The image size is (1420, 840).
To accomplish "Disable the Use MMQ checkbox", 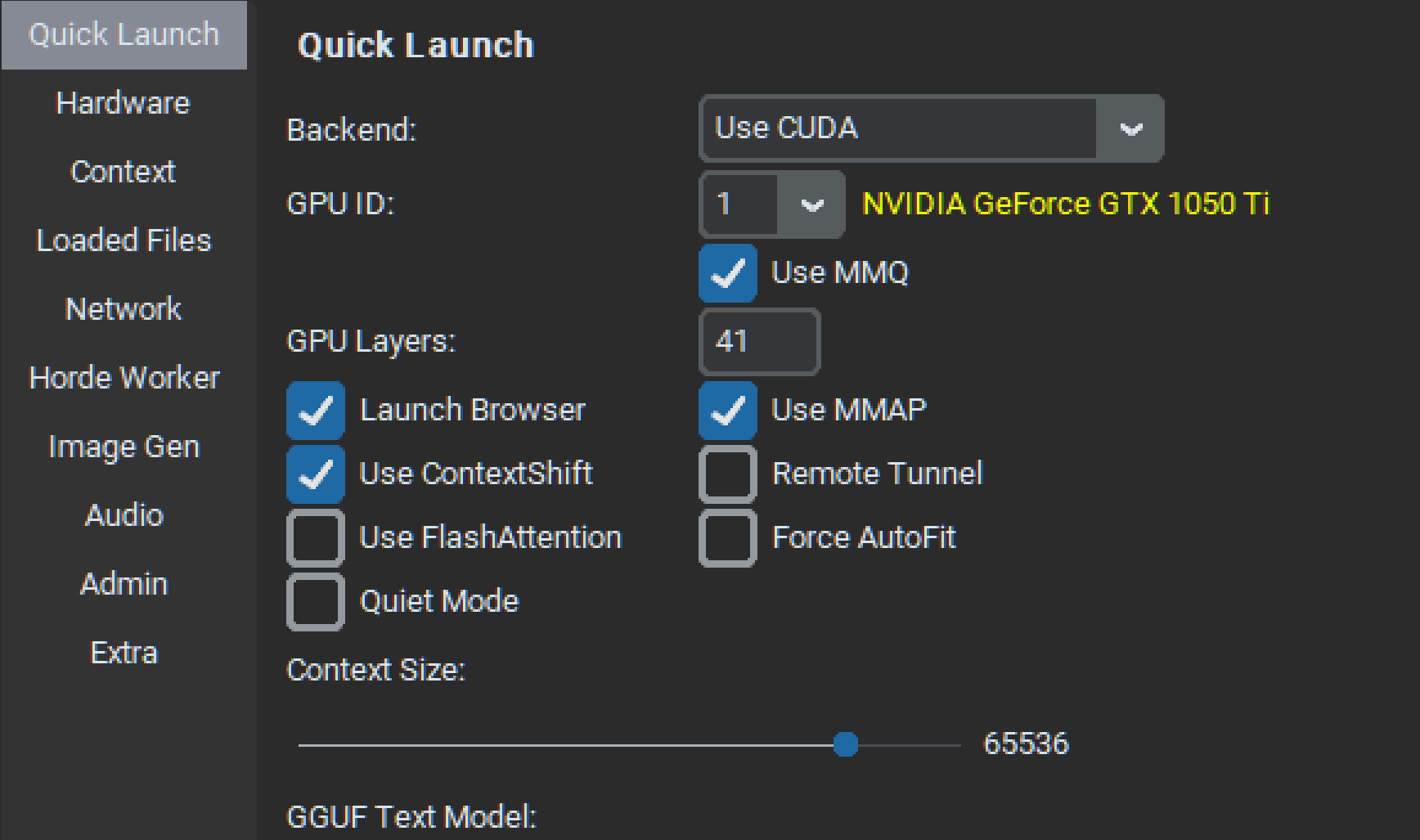I will pos(727,273).
